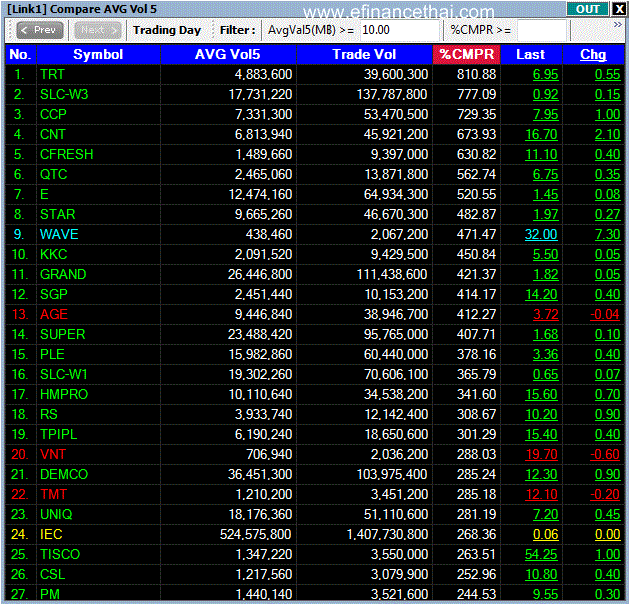
Task: Sort by the No. column header
Action: [20, 55]
